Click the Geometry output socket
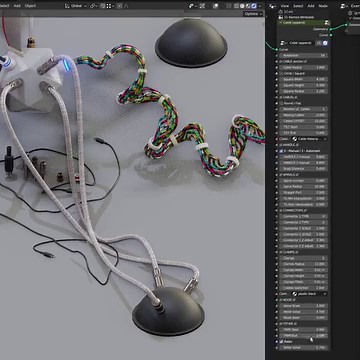Image resolution: width=360 pixels, height=360 pixels. (330, 29)
